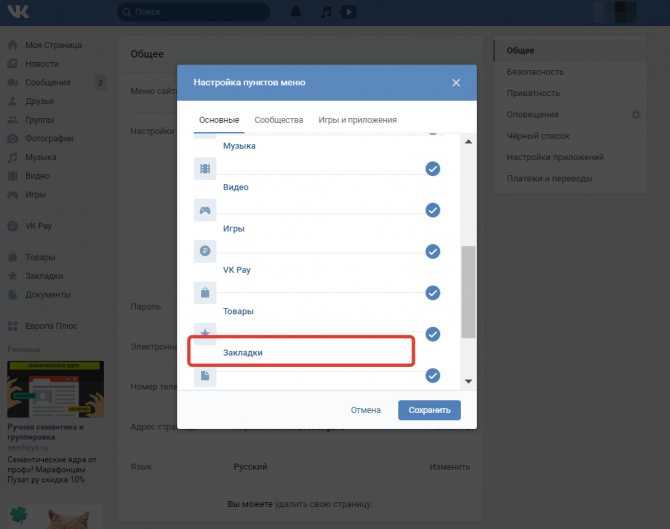670x529 pixels.
Task: Open notifications bell in the top bar
Action: point(296,12)
